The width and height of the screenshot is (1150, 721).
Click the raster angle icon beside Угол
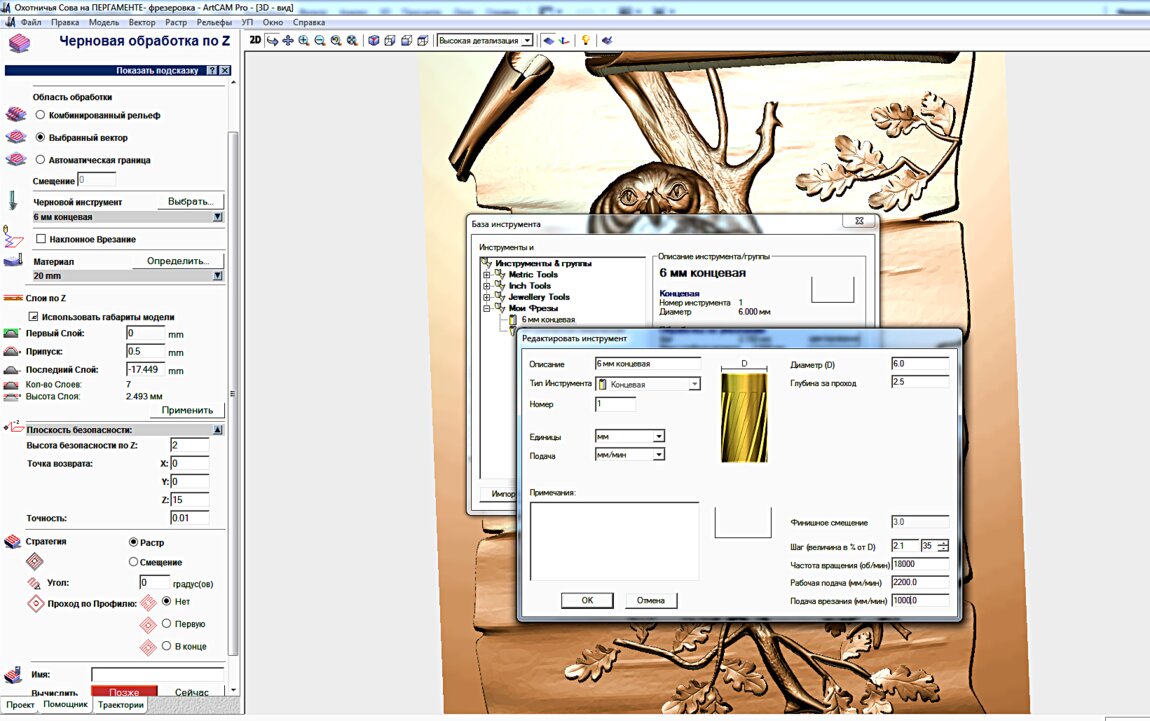(34, 583)
